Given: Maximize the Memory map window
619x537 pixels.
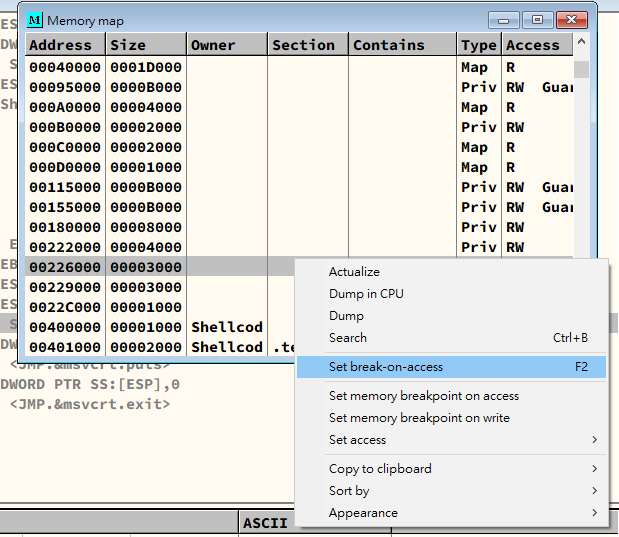Looking at the screenshot, I should click(538, 20).
